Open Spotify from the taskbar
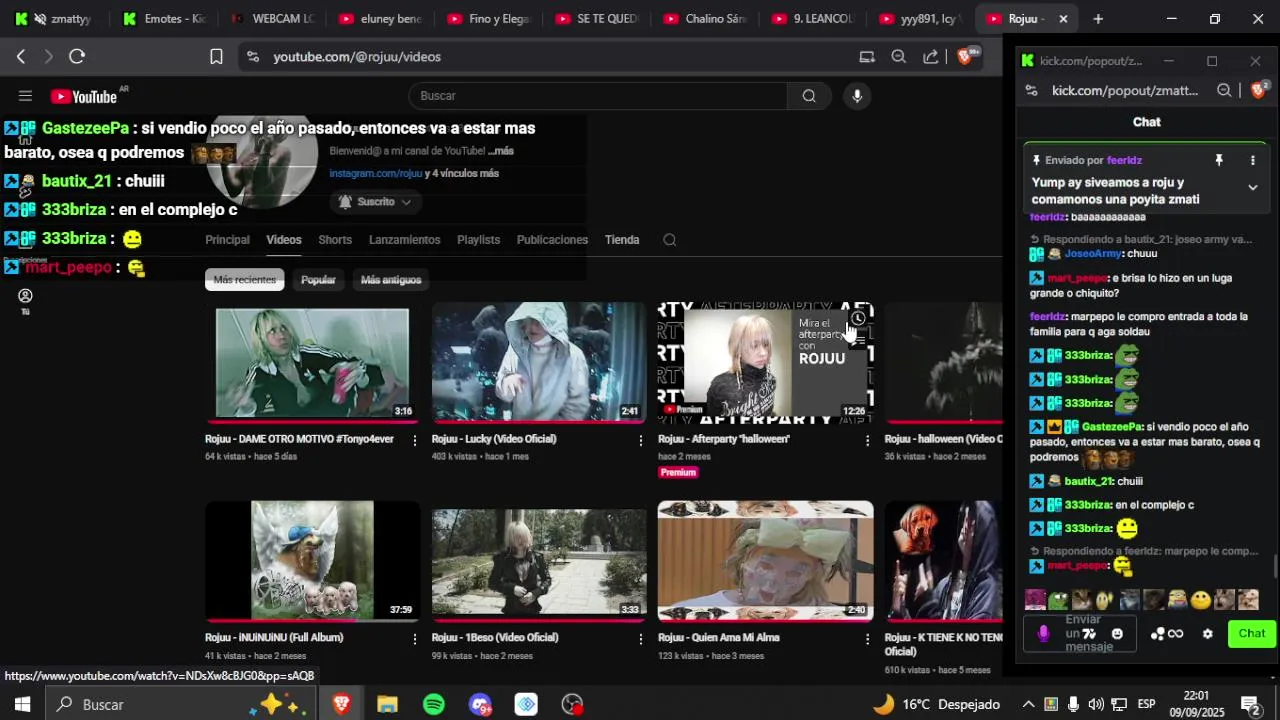Viewport: 1280px width, 720px height. 434,705
